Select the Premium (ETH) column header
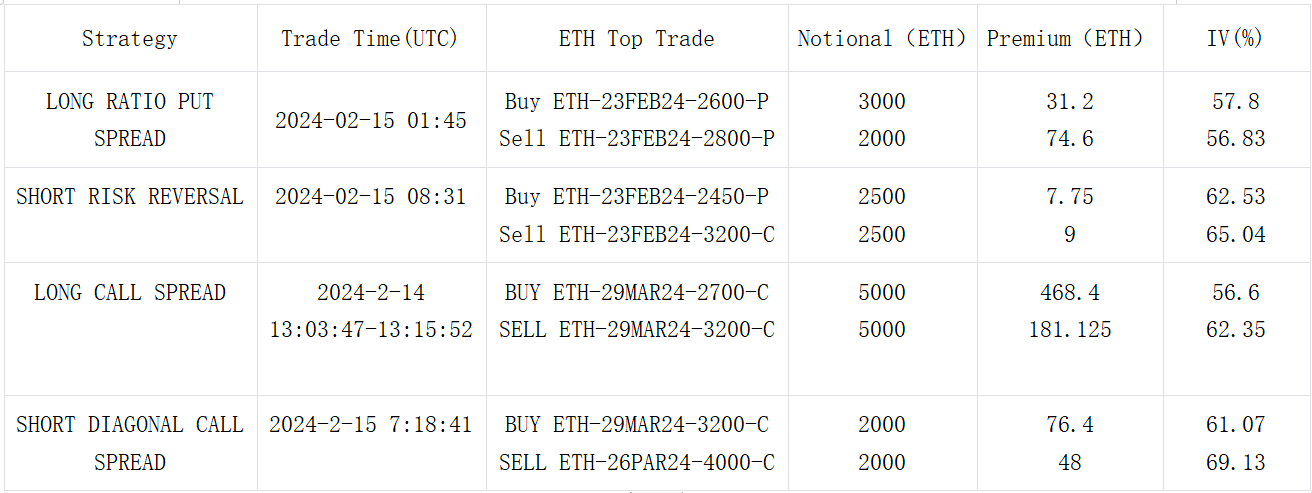 coord(1069,39)
